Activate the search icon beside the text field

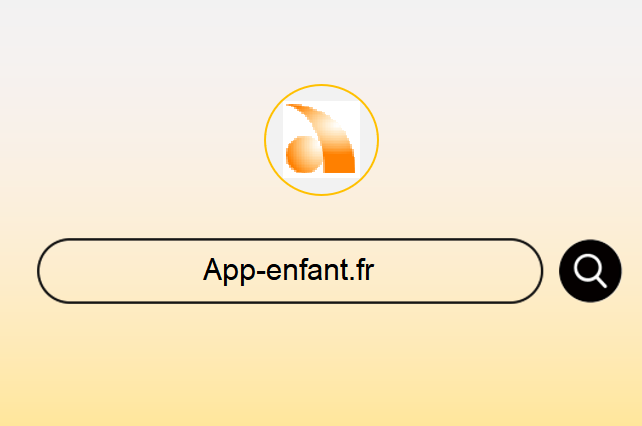click(x=590, y=271)
